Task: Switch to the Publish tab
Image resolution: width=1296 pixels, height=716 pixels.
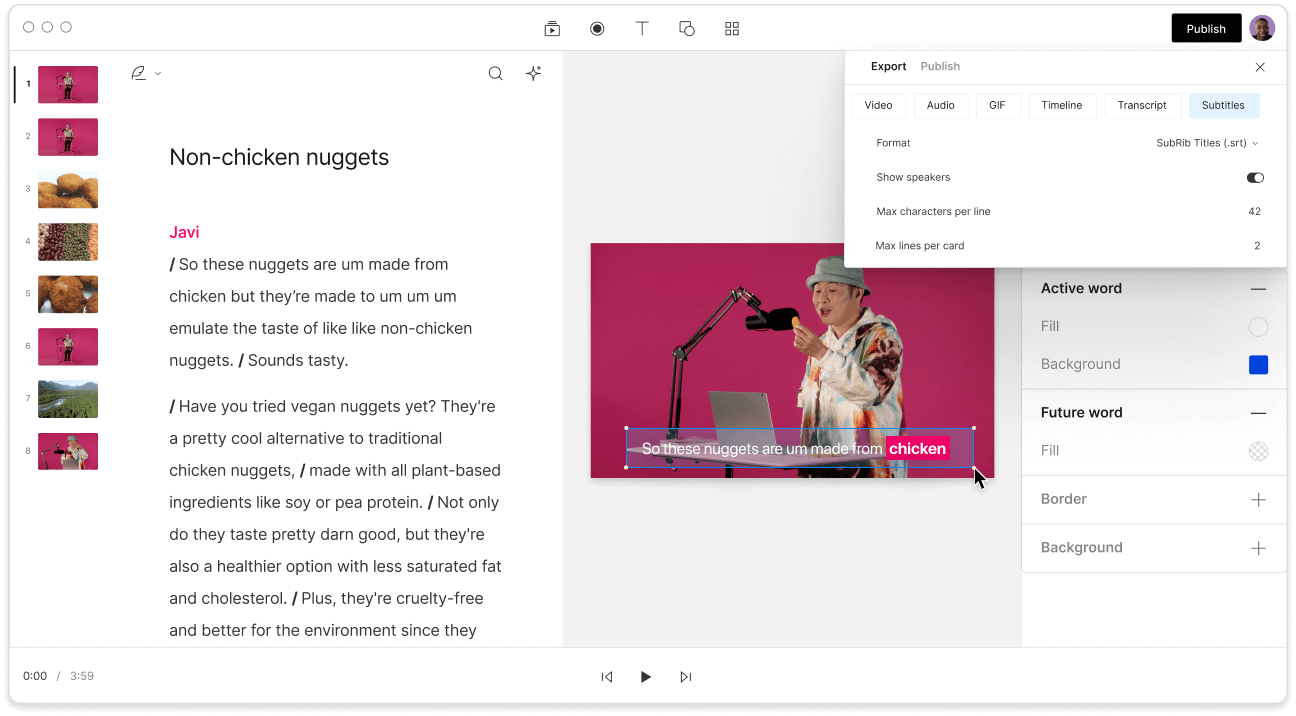Action: tap(940, 66)
